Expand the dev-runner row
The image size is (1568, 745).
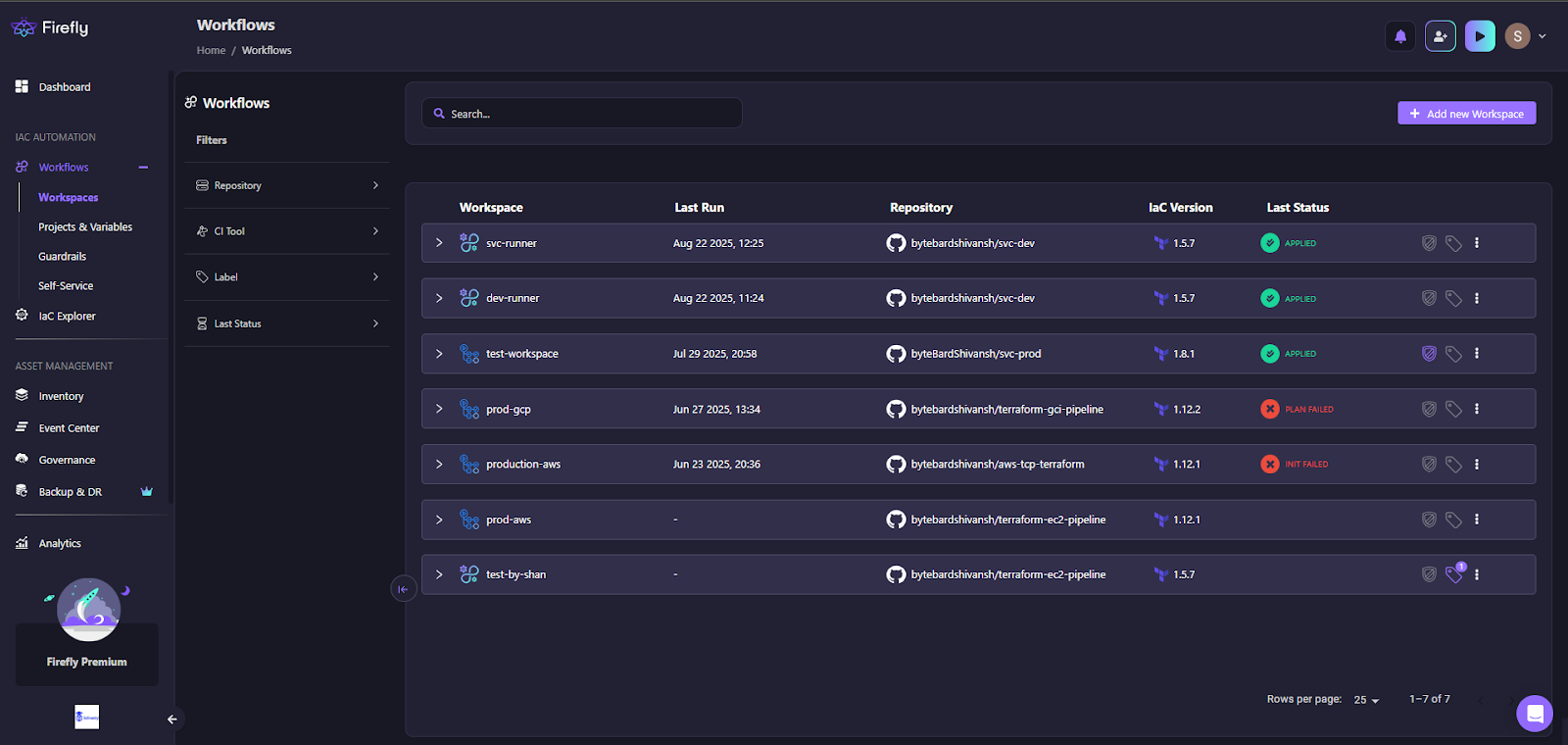tap(439, 298)
